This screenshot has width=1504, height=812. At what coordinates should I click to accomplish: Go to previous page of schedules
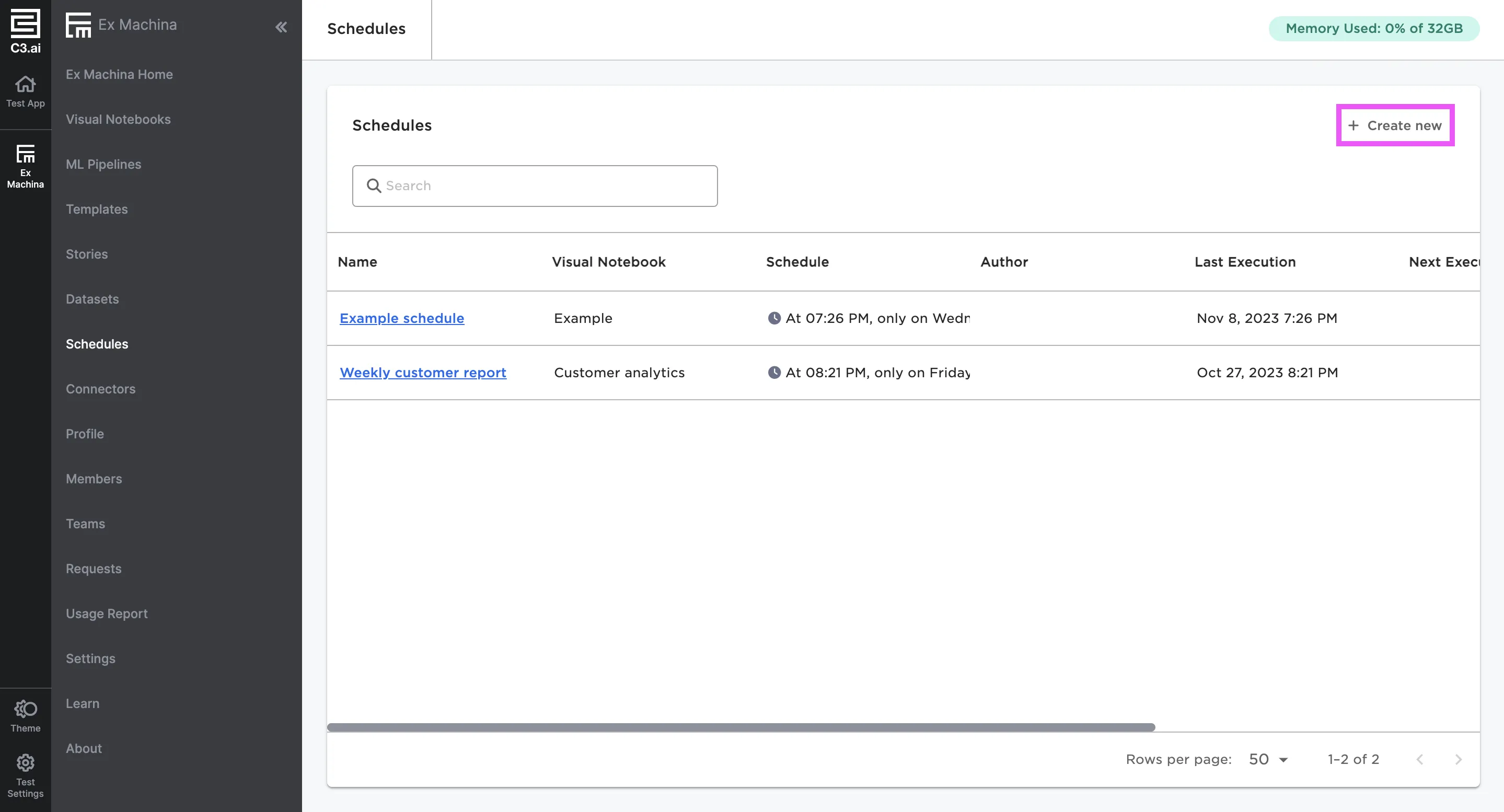[x=1420, y=759]
